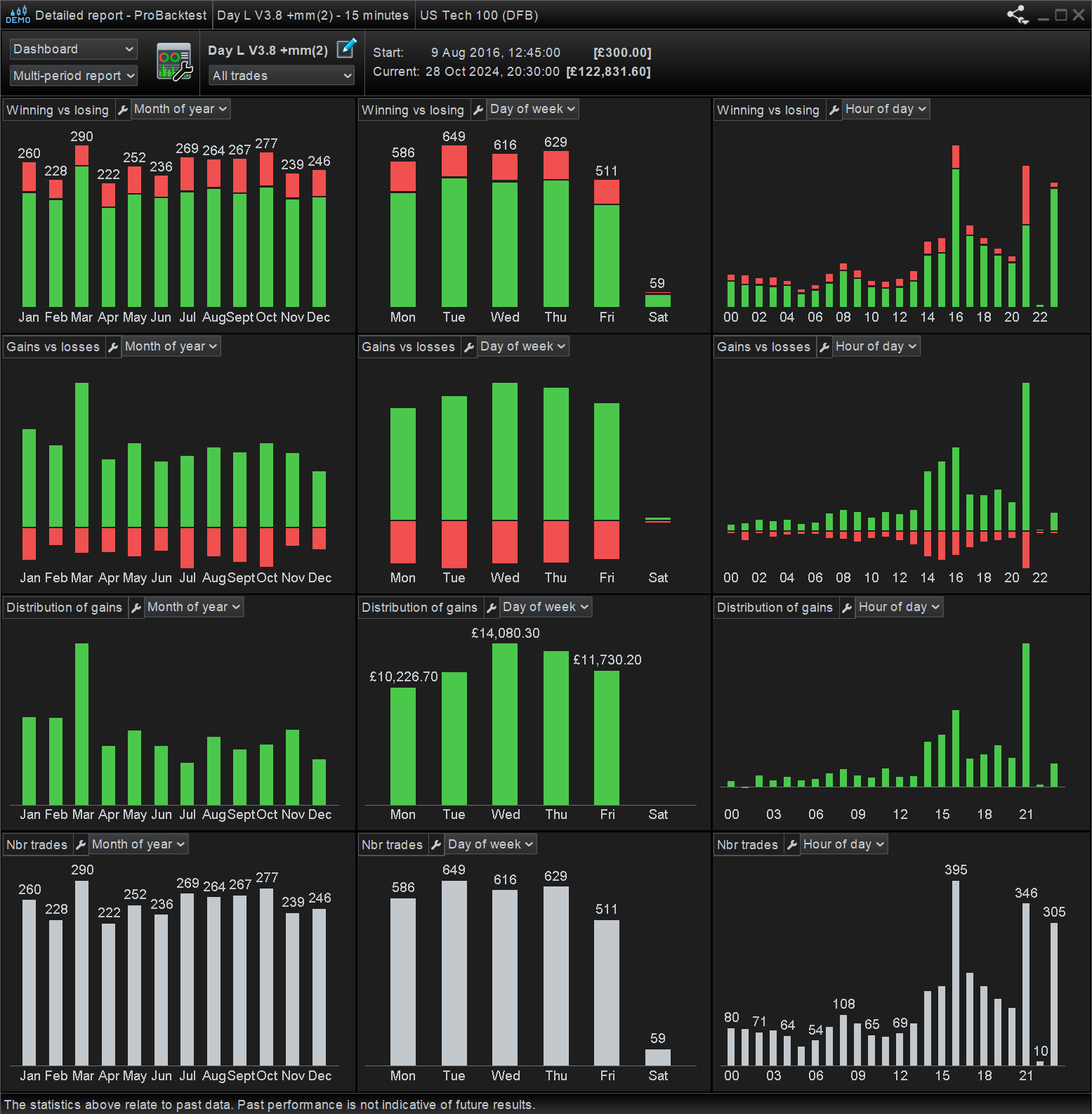Click the 346 label in hourly Nbr trades chart

click(1026, 893)
